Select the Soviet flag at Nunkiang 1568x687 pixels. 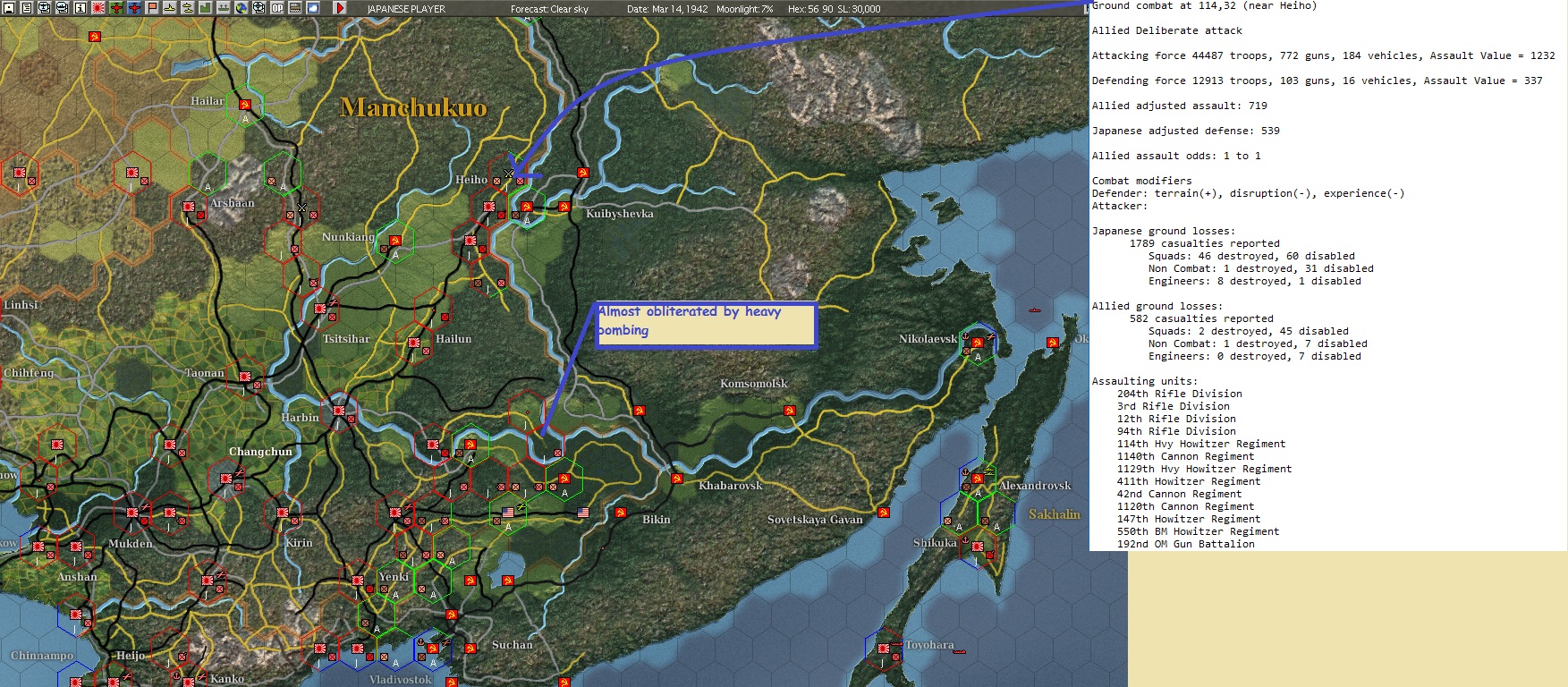pos(394,241)
